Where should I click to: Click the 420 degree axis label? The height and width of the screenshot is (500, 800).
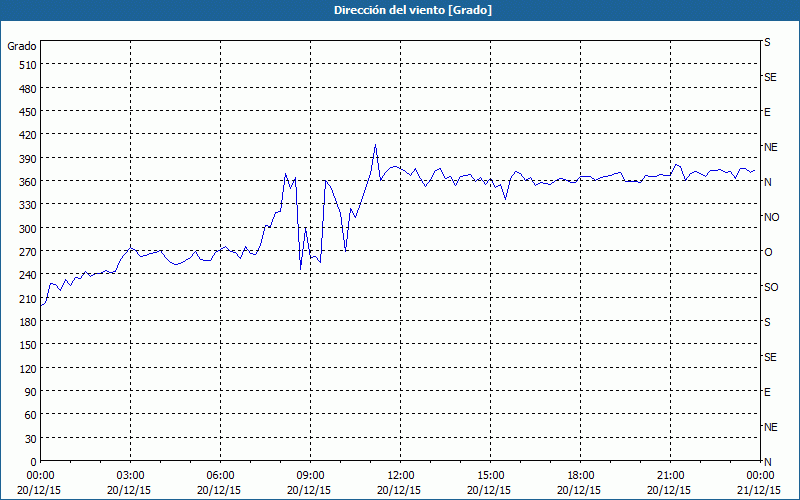tap(28, 135)
